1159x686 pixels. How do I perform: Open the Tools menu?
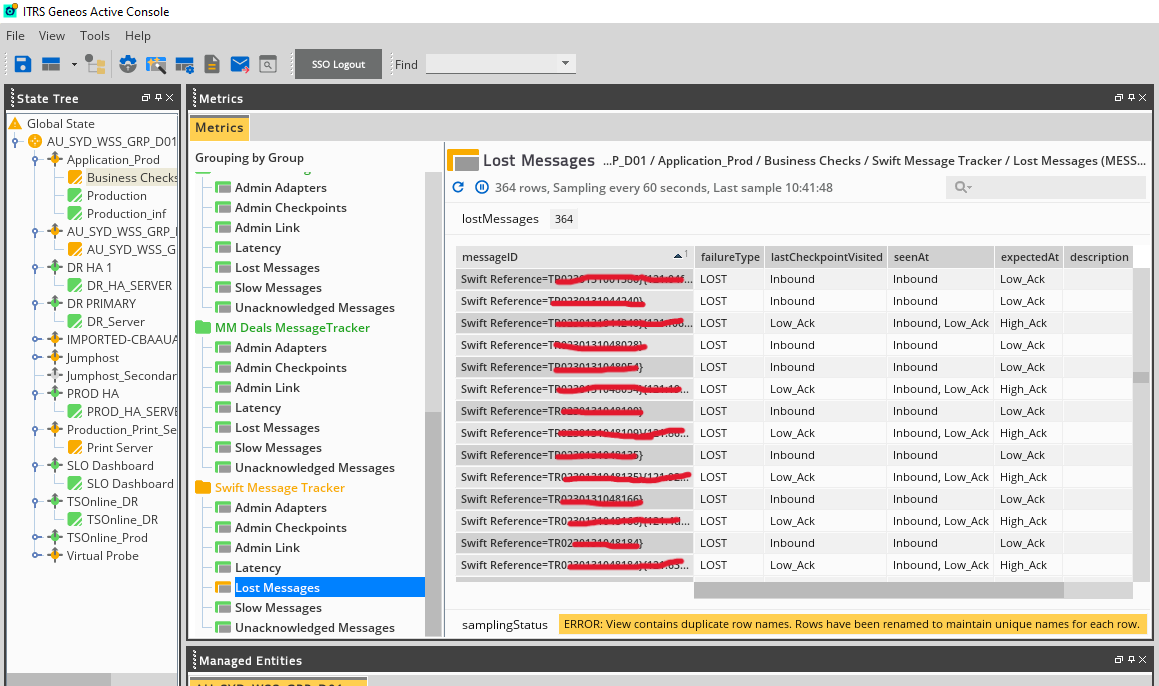pos(95,36)
